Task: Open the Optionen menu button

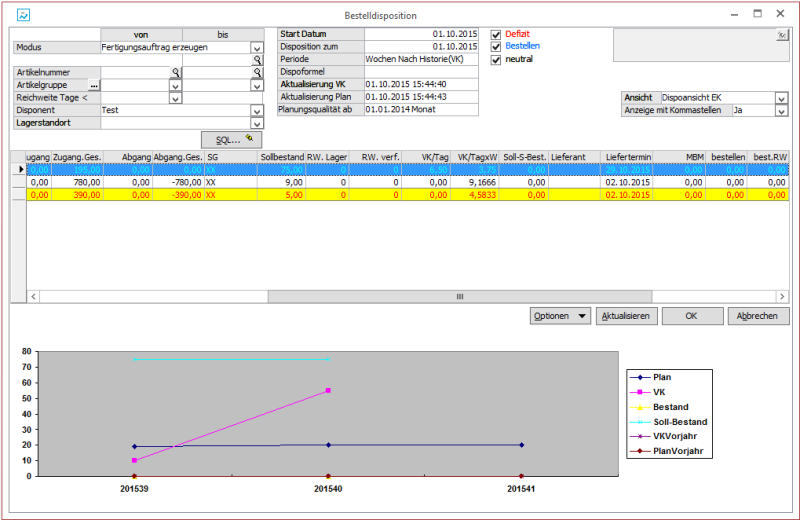Action: click(560, 316)
